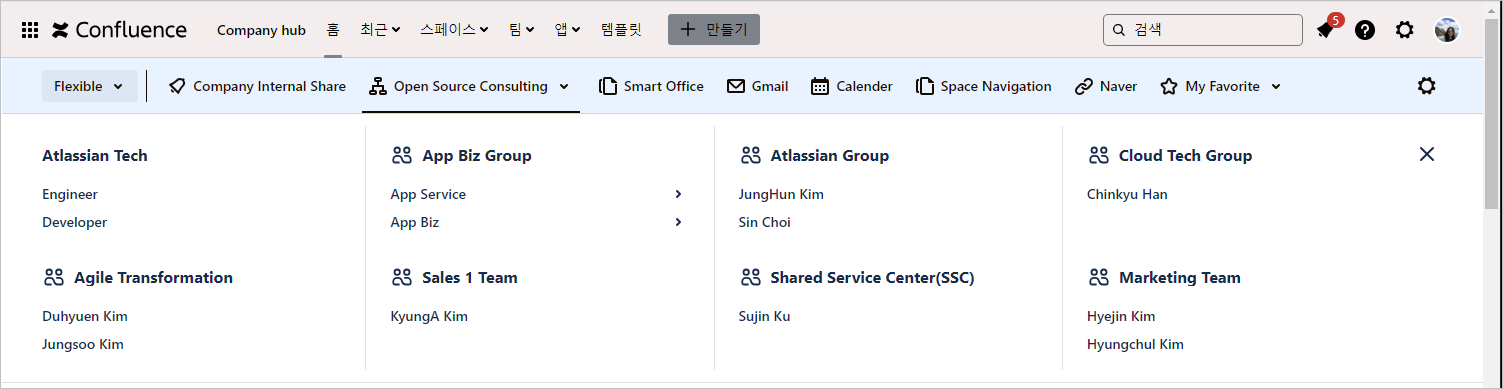The width and height of the screenshot is (1503, 389).
Task: Click the Marketing Team people icon
Action: point(1099,277)
